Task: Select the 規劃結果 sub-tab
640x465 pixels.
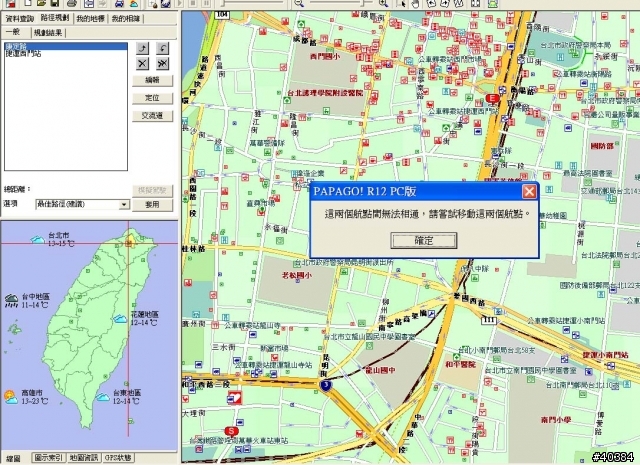Action: click(x=48, y=33)
